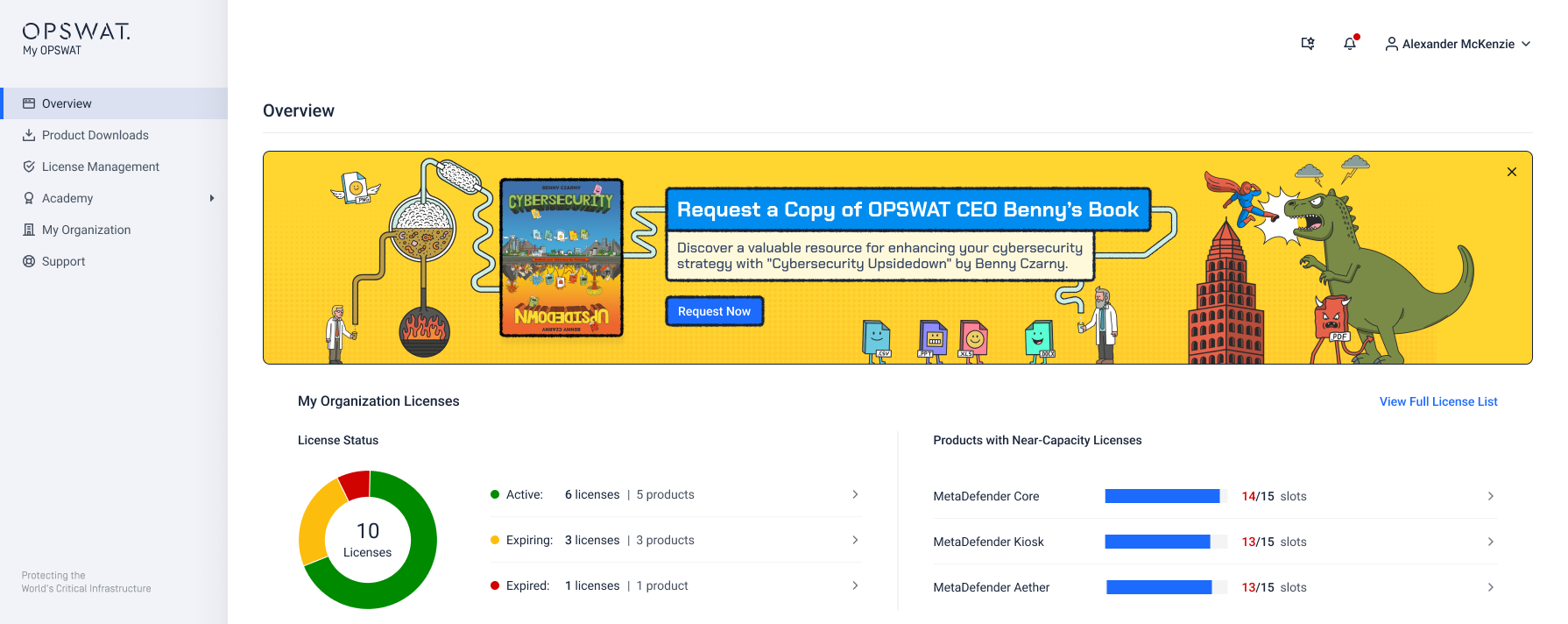Image resolution: width=1568 pixels, height=624 pixels.
Task: Expand the Expired licenses row chevron
Action: 855,585
